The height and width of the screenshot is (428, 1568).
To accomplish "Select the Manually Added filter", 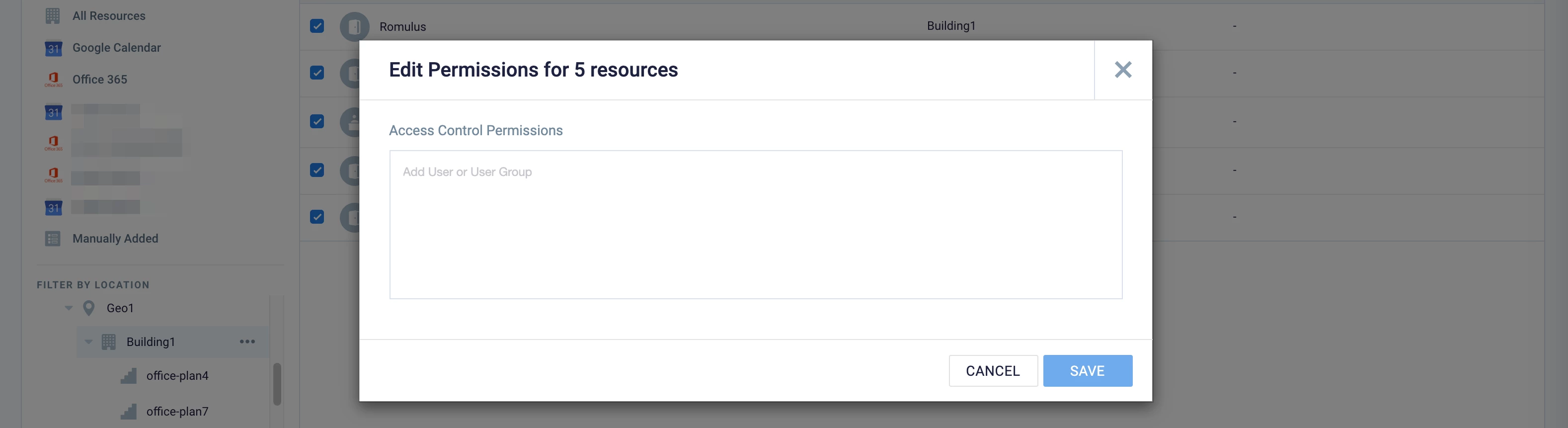I will pos(115,239).
